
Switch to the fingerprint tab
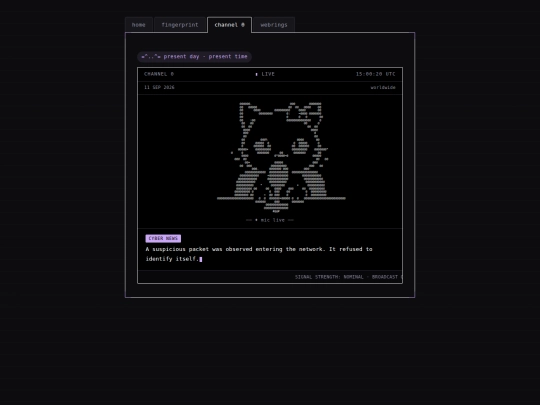coord(180,25)
